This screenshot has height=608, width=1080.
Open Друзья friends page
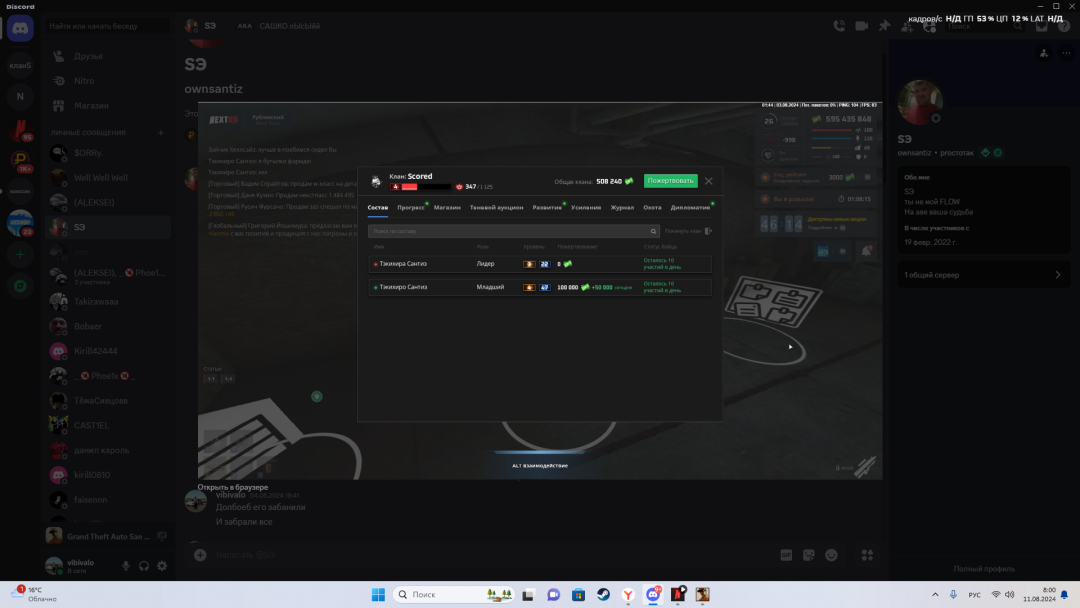(x=107, y=56)
